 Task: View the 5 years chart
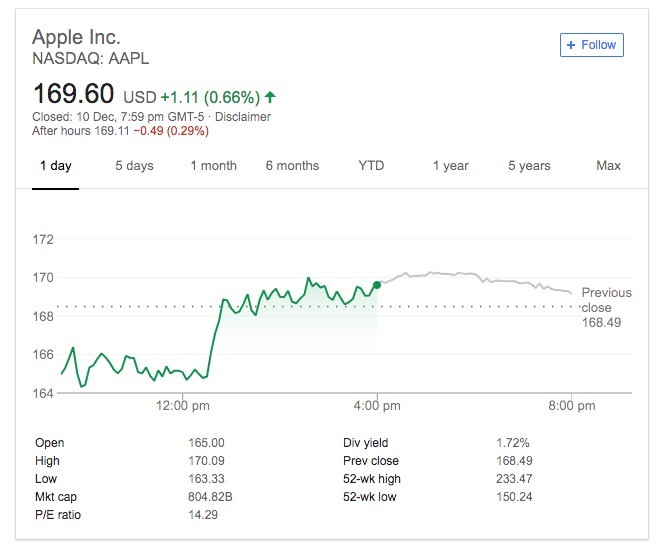(529, 166)
